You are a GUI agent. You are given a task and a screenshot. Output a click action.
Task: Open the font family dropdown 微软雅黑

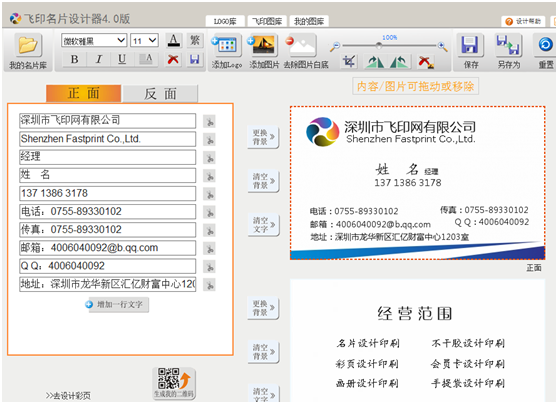coord(94,40)
